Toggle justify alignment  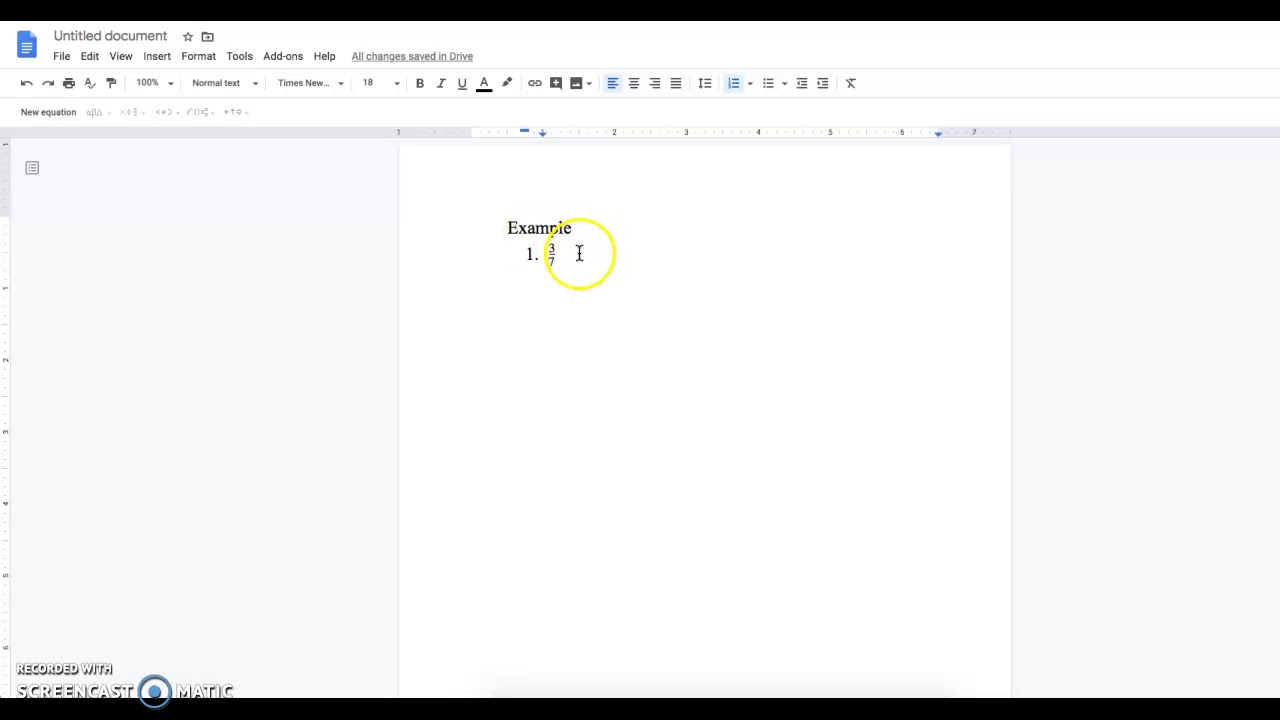pyautogui.click(x=676, y=83)
